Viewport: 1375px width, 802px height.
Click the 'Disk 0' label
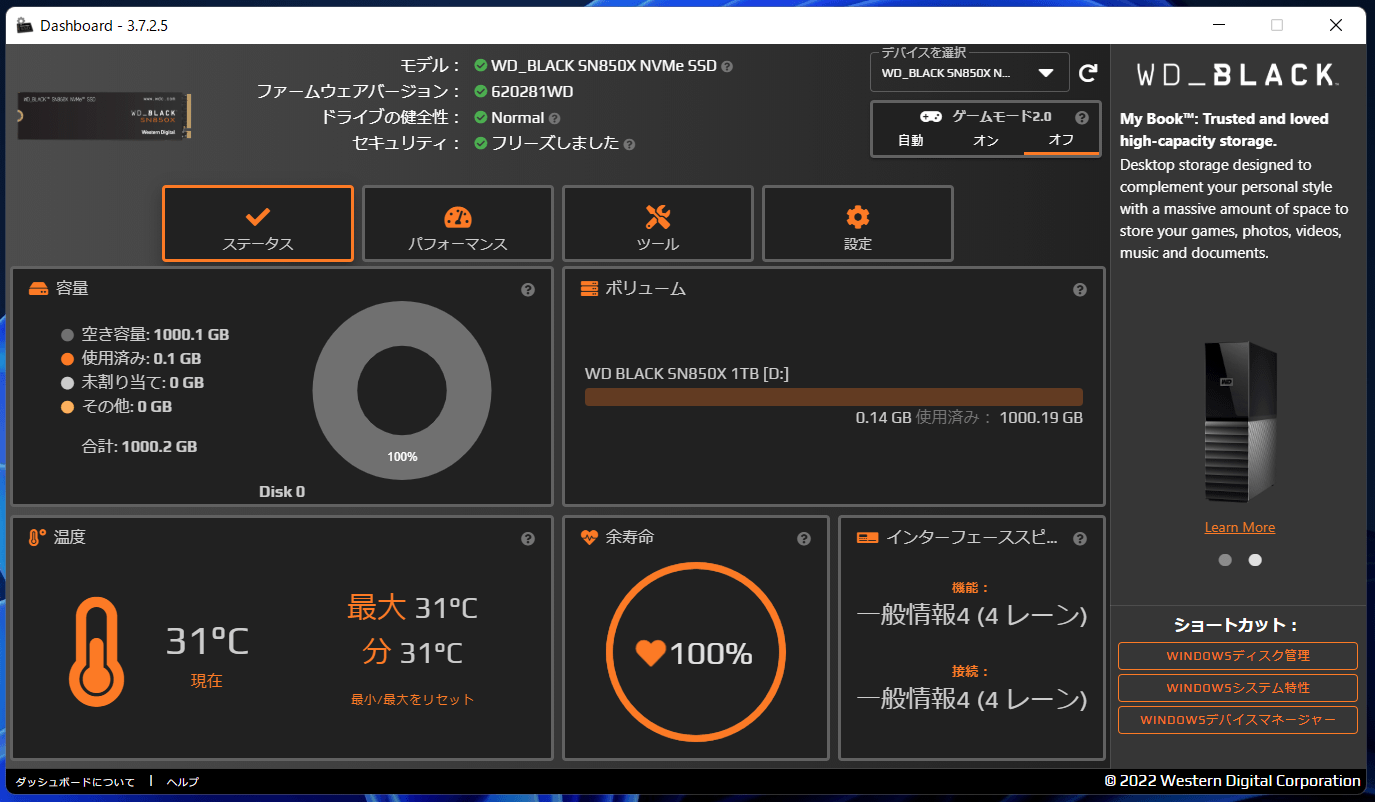point(282,492)
